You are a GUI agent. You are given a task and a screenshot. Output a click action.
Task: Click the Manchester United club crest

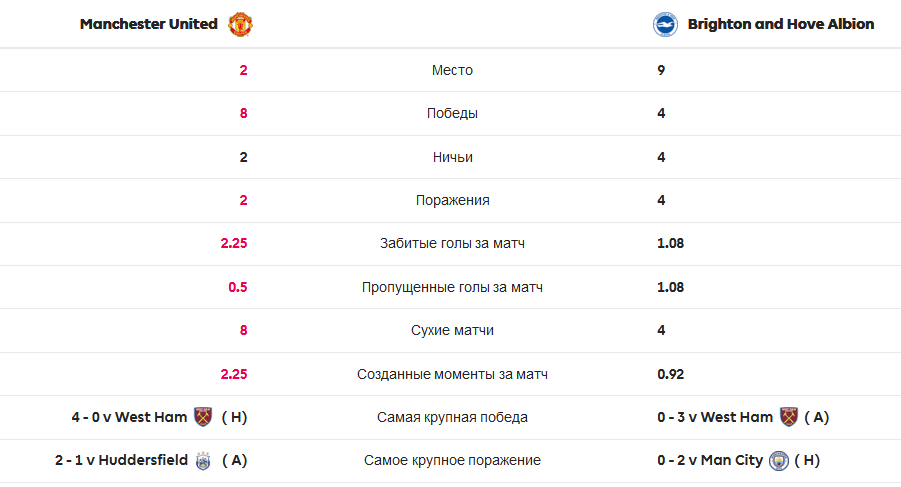(x=240, y=24)
